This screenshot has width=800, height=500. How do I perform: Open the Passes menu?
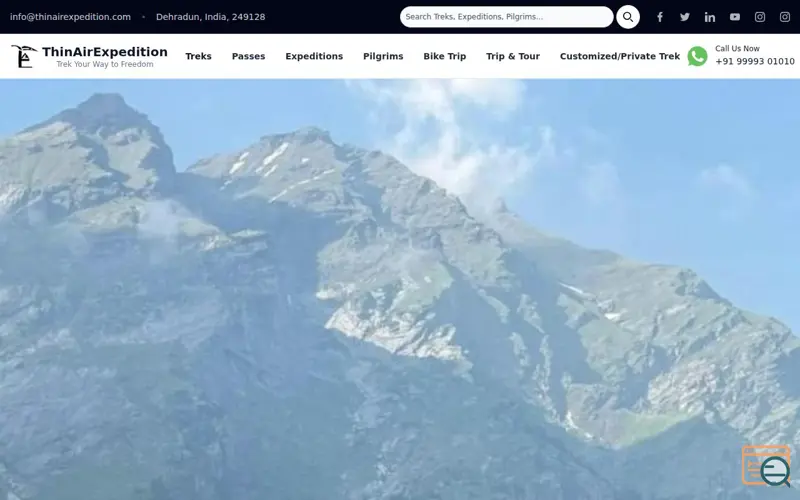(248, 56)
